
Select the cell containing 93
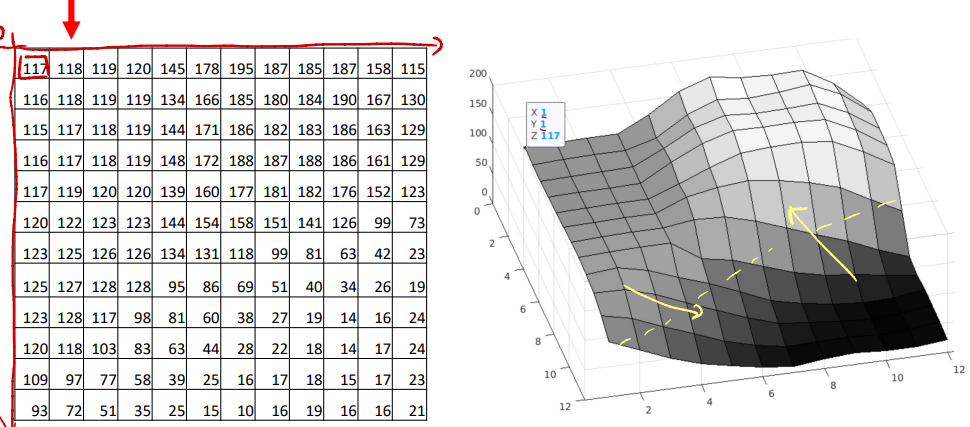(32, 403)
